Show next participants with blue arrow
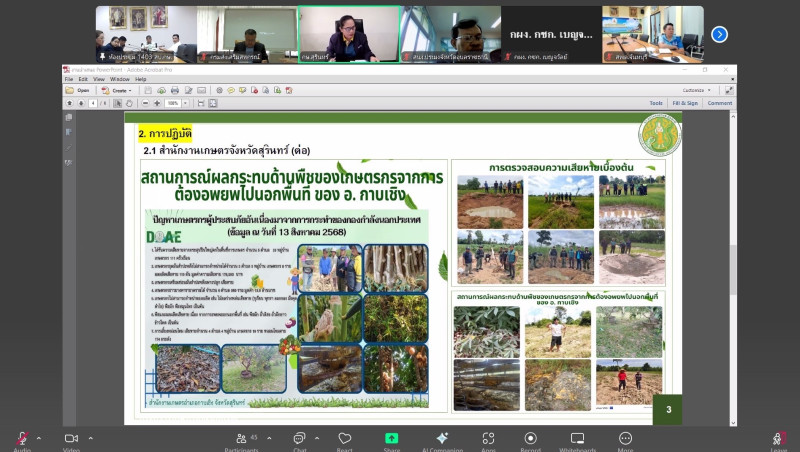Viewport: 800px width, 452px height. (719, 34)
